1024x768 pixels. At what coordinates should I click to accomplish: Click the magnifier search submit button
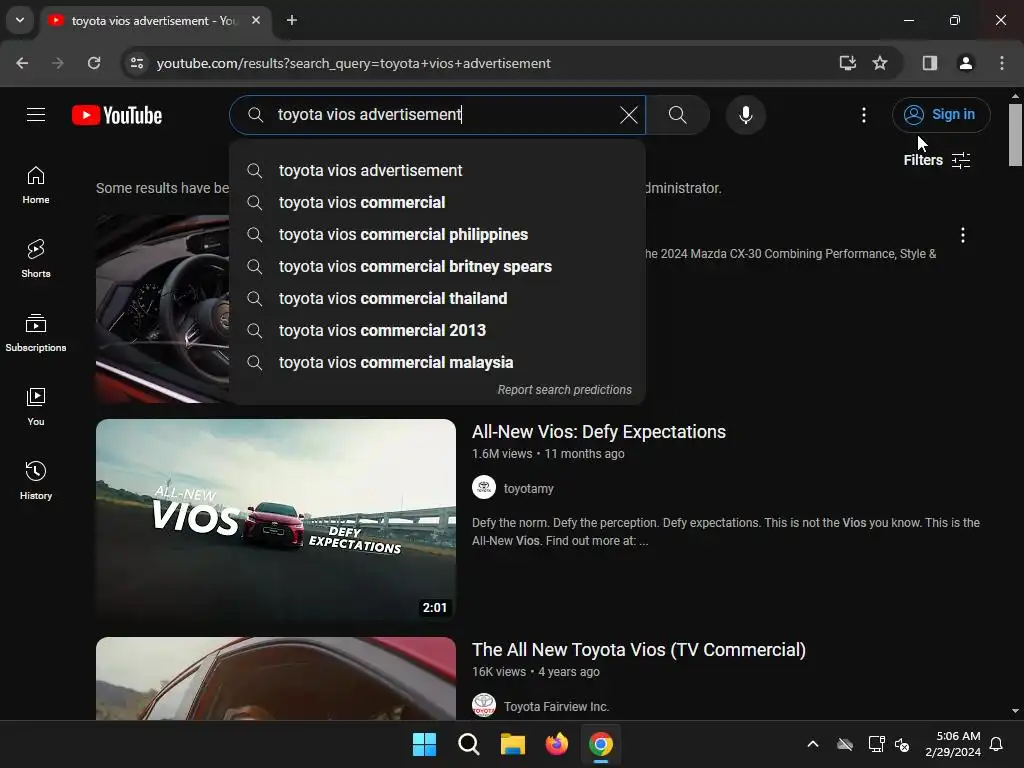point(678,115)
